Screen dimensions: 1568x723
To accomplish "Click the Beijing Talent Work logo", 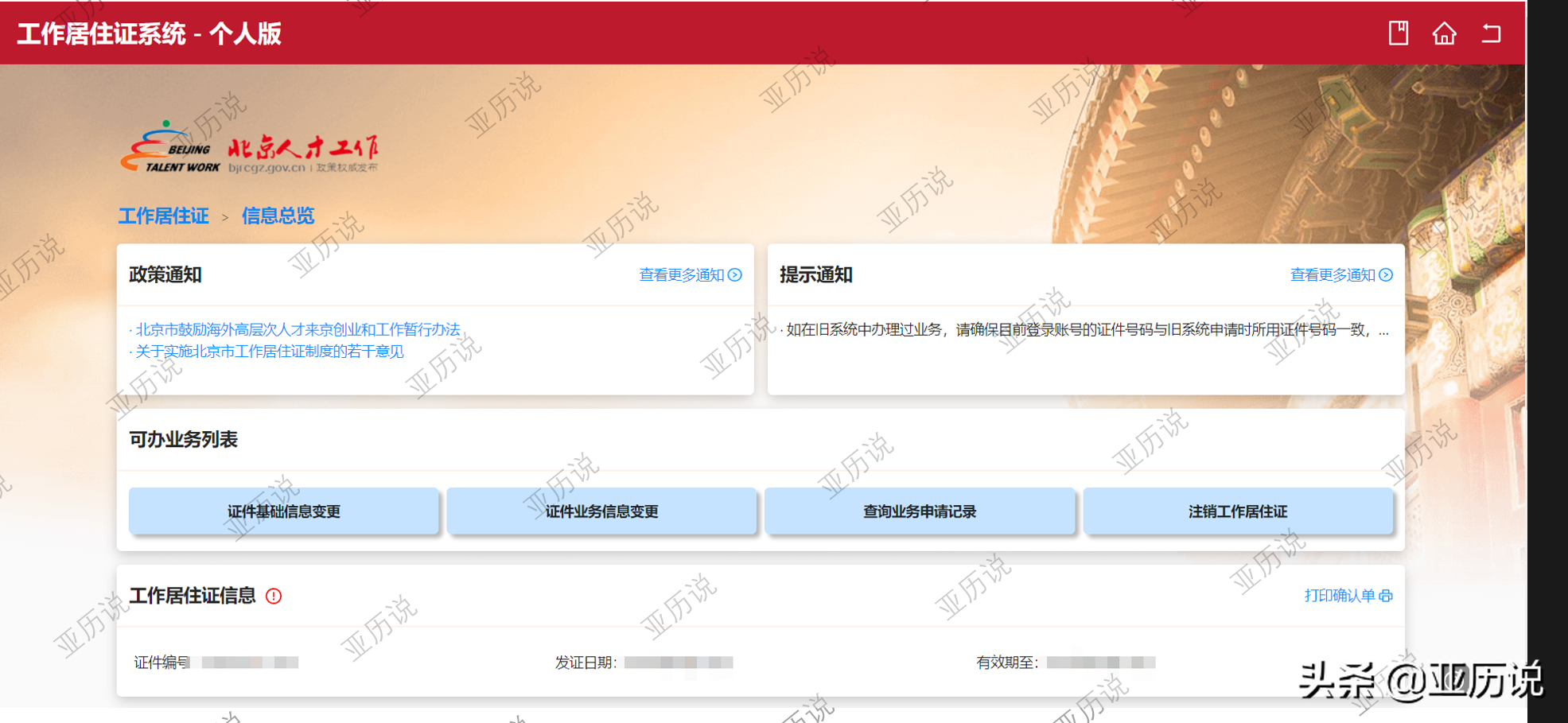I will coord(255,150).
